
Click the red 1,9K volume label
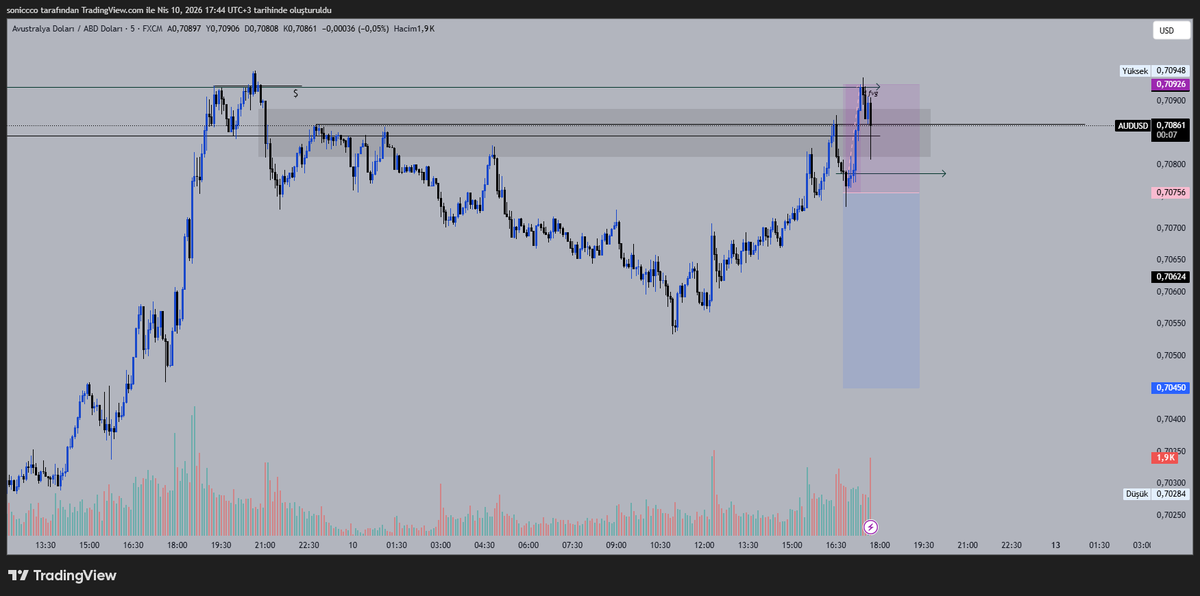pos(1165,457)
